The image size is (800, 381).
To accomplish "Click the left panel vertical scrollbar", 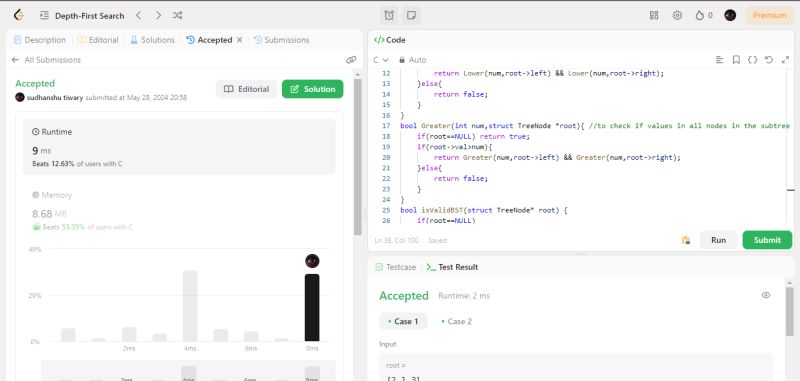I will tap(358, 157).
